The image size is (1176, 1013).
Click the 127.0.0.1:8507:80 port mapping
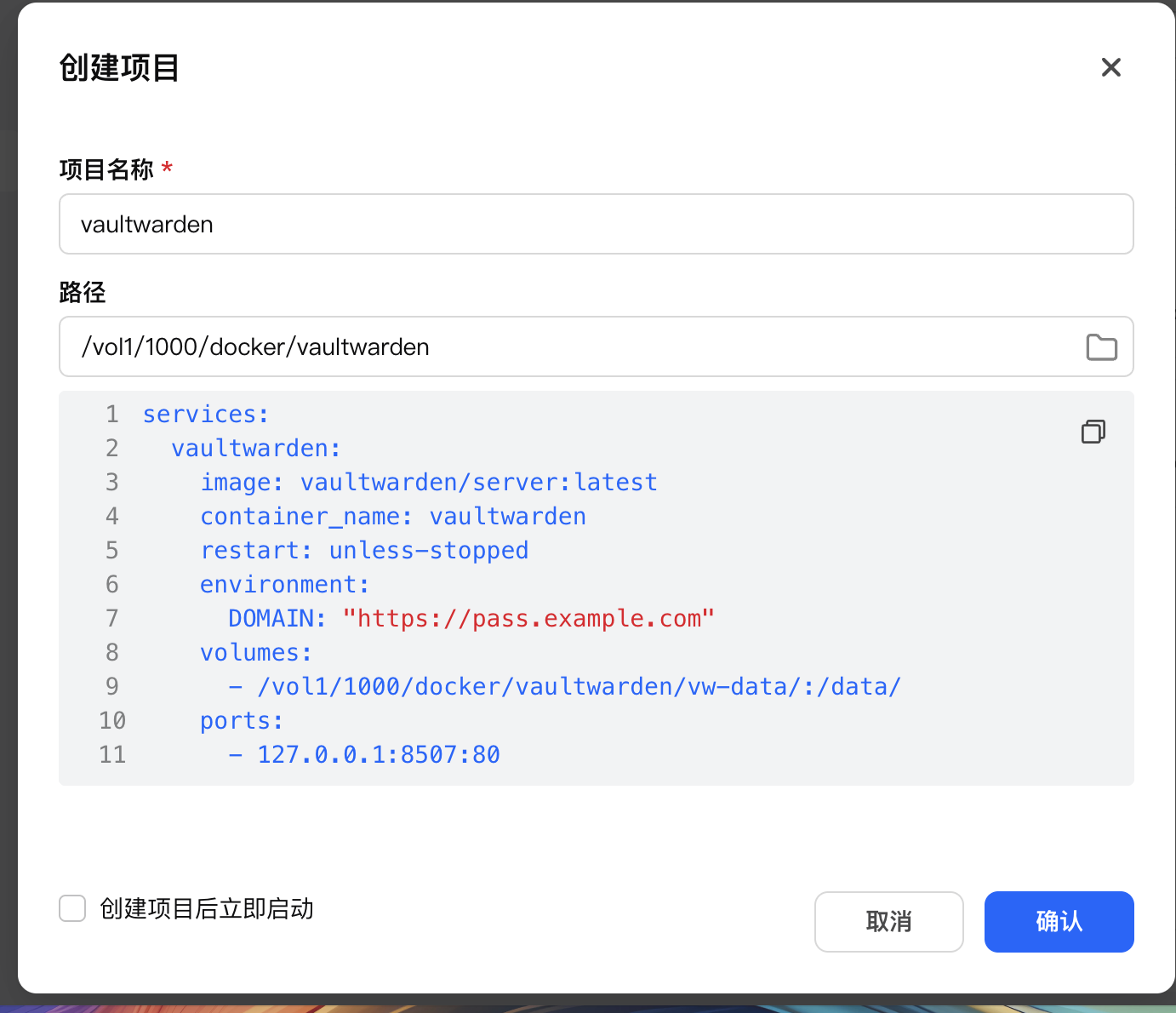tap(379, 755)
